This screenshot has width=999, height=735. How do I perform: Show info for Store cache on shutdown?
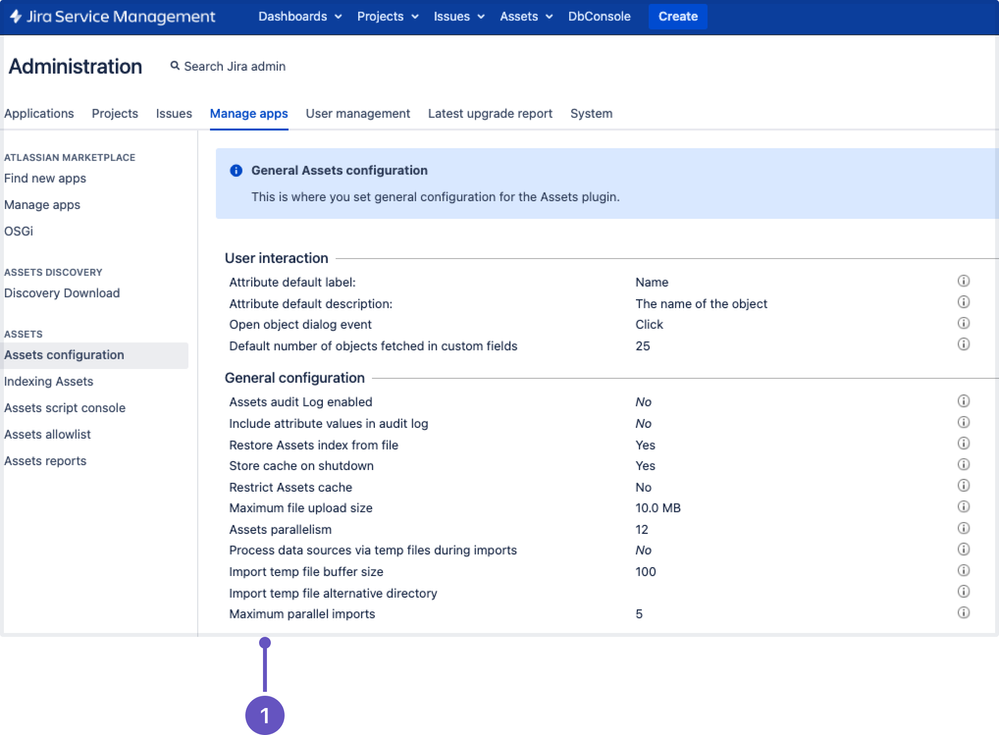963,464
